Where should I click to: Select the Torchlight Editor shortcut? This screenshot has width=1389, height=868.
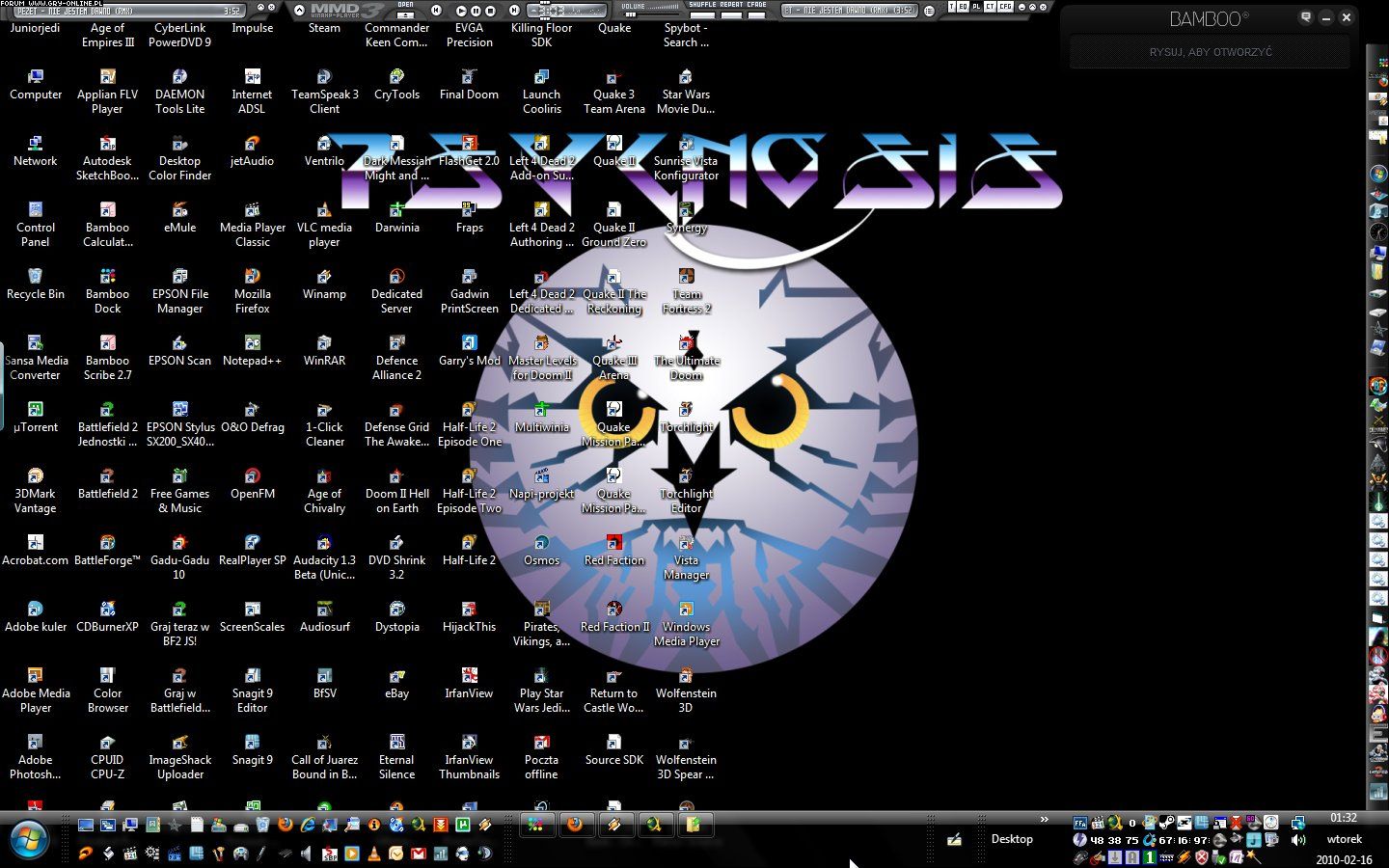(686, 491)
